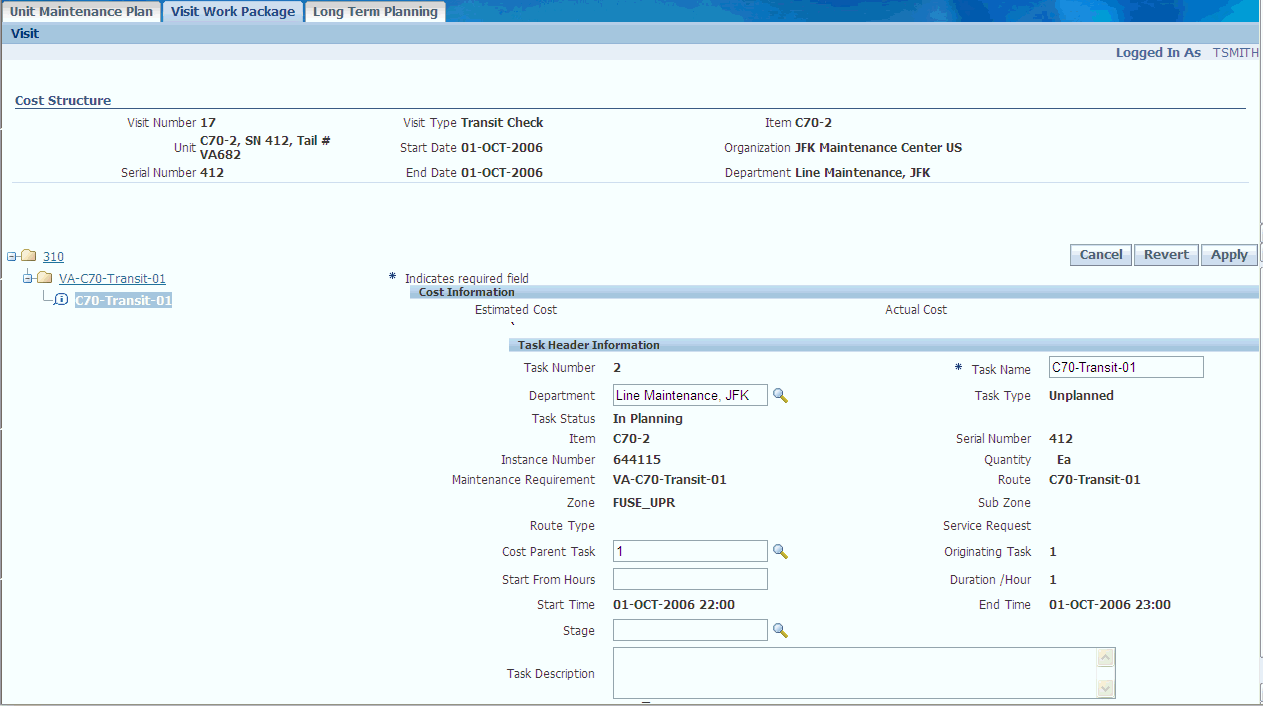Collapse the 310 tree node
The image size is (1263, 706).
pyautogui.click(x=11, y=256)
